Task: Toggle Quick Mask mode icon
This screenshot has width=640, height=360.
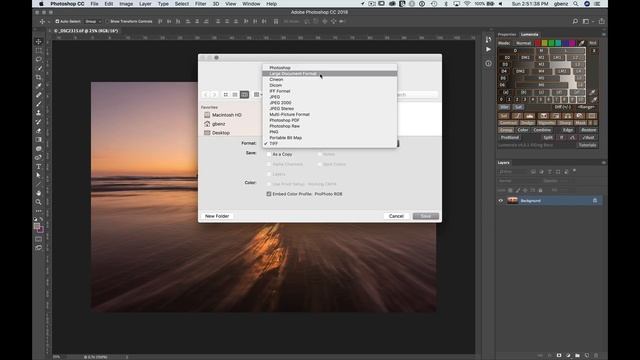Action: coord(39,239)
